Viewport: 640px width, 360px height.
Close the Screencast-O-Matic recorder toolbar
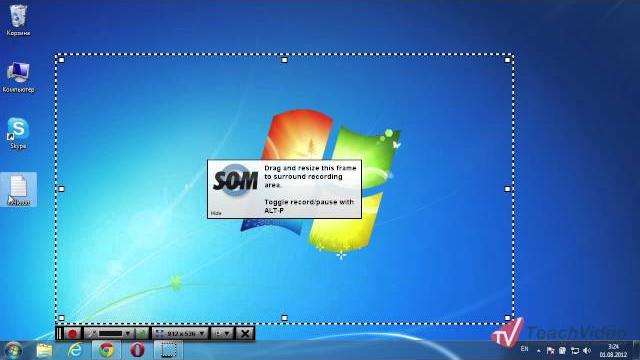pos(245,333)
